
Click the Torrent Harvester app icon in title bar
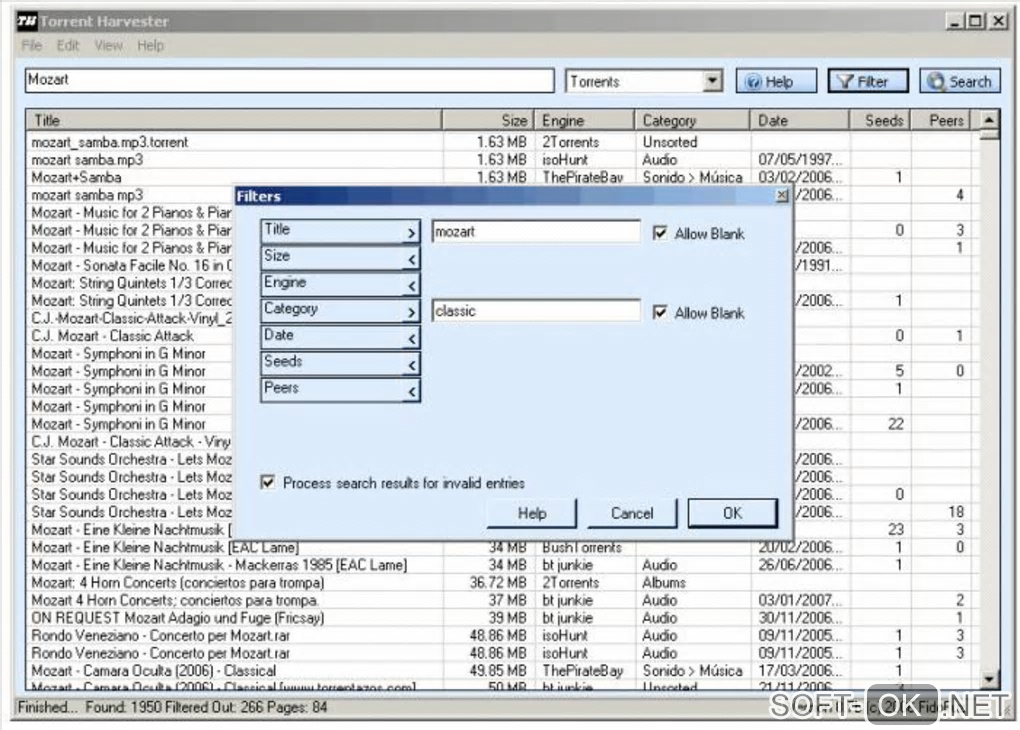pyautogui.click(x=27, y=21)
